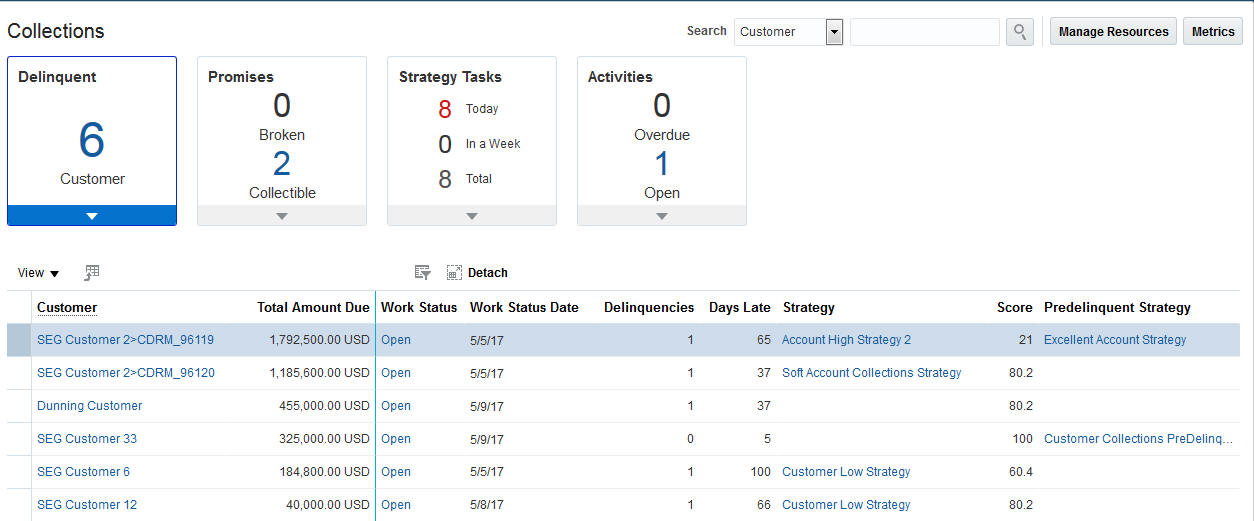The image size is (1254, 521).
Task: Click the search magnifier icon
Action: point(1020,32)
